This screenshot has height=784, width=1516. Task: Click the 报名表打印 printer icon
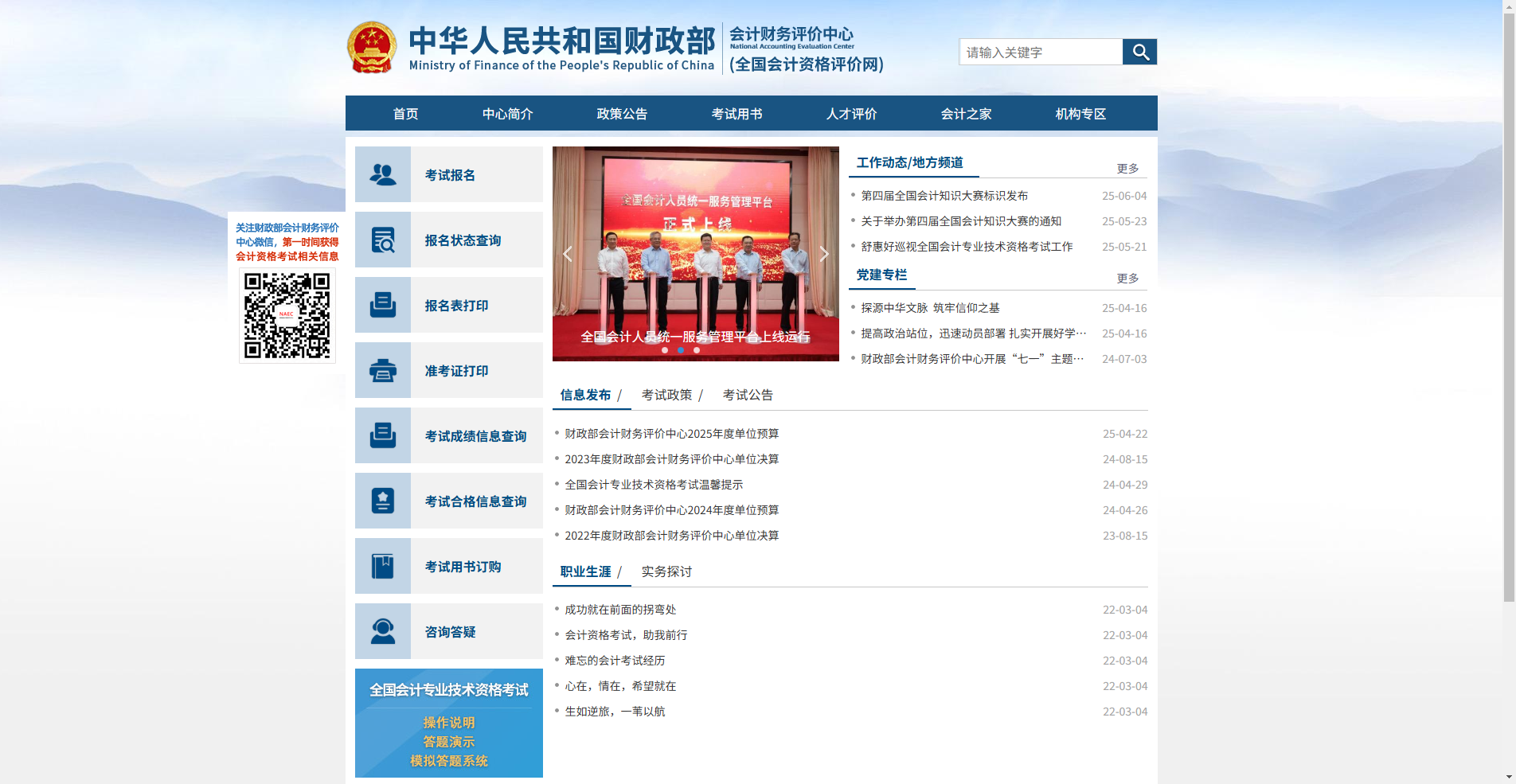pos(383,305)
